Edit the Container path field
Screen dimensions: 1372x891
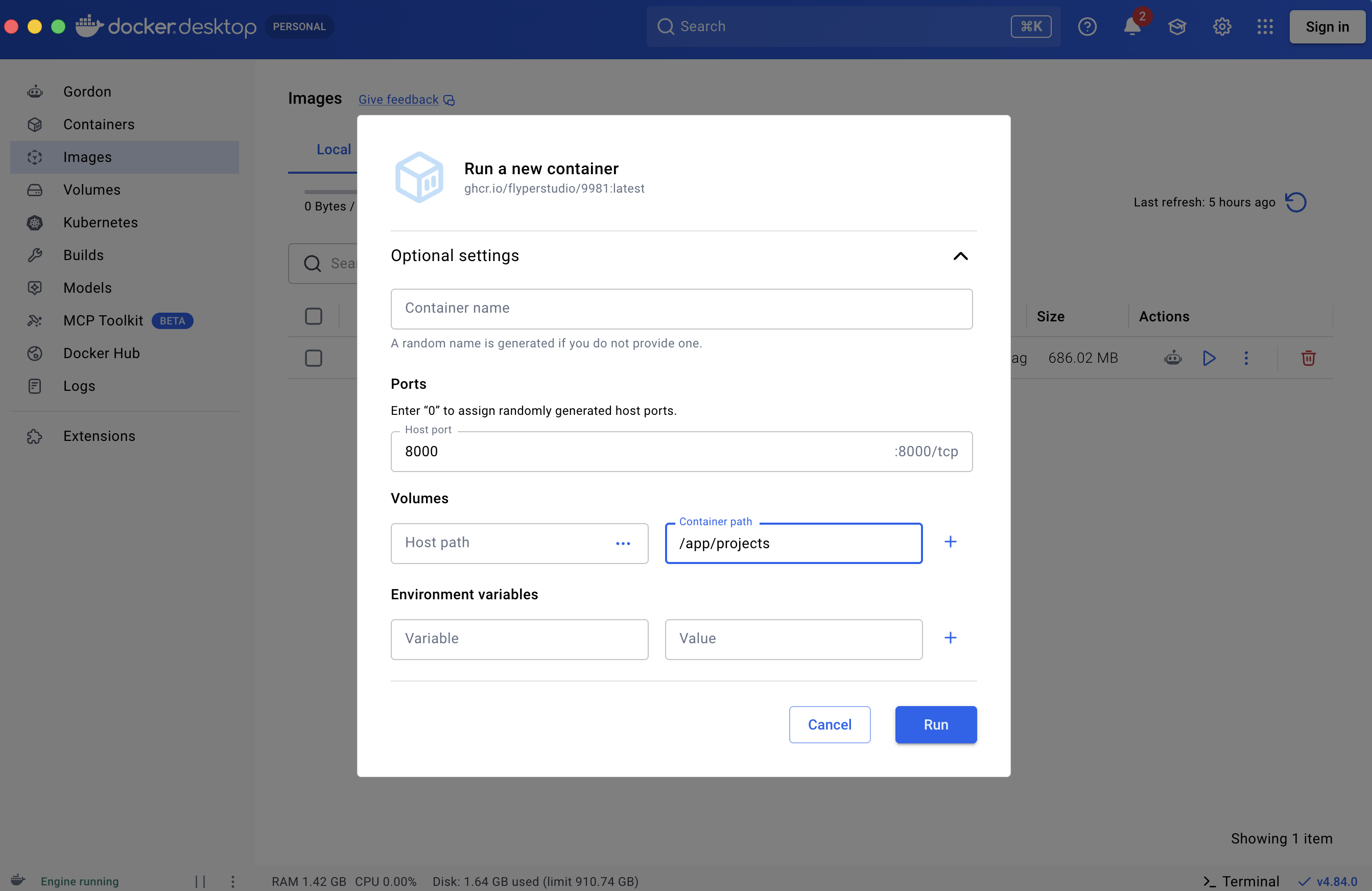(x=793, y=543)
